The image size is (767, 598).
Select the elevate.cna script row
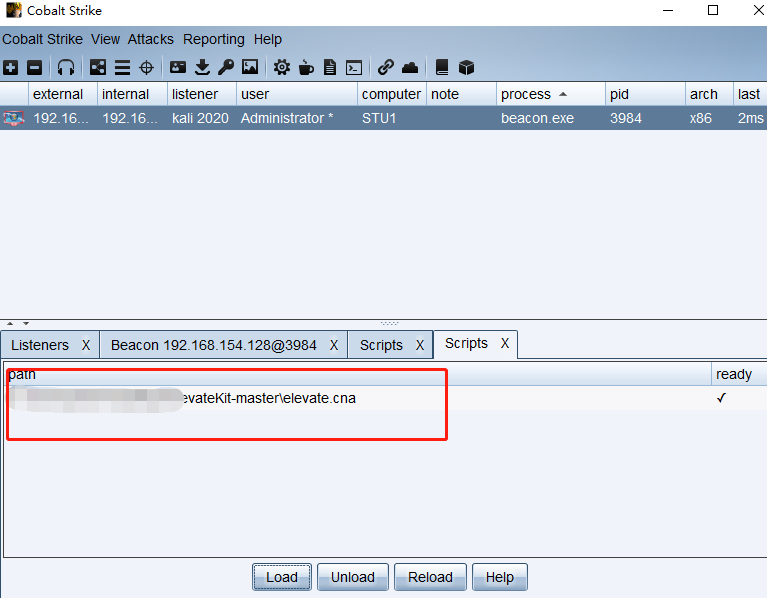pos(384,399)
